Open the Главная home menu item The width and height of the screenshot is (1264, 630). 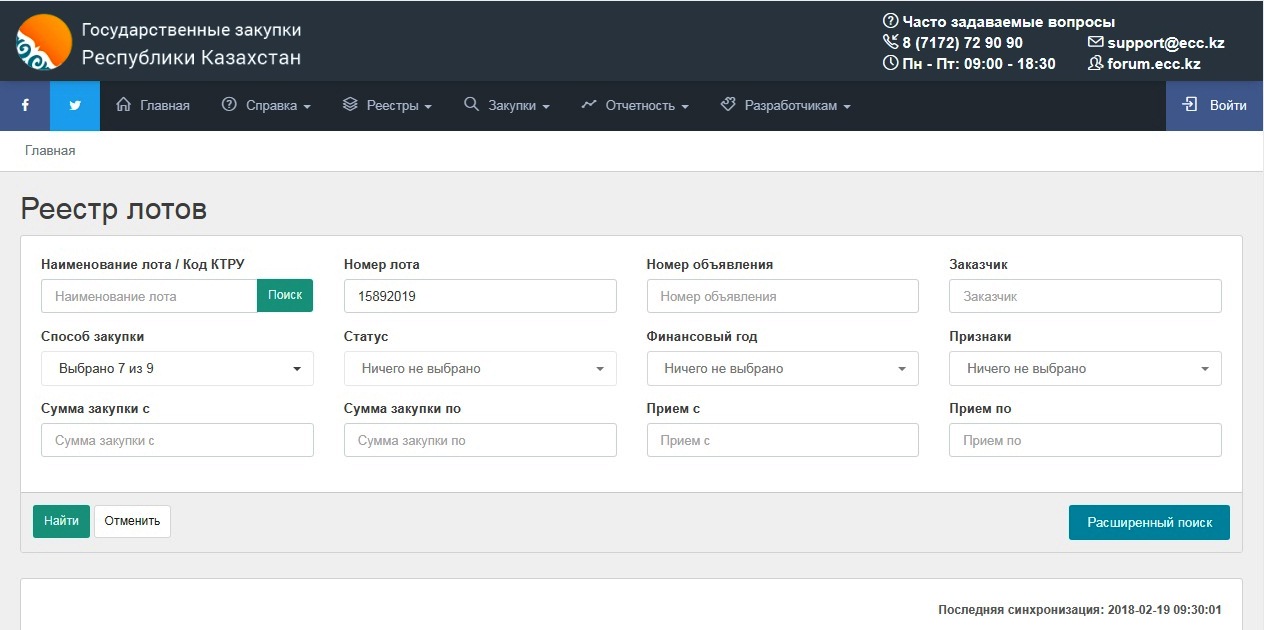(153, 106)
